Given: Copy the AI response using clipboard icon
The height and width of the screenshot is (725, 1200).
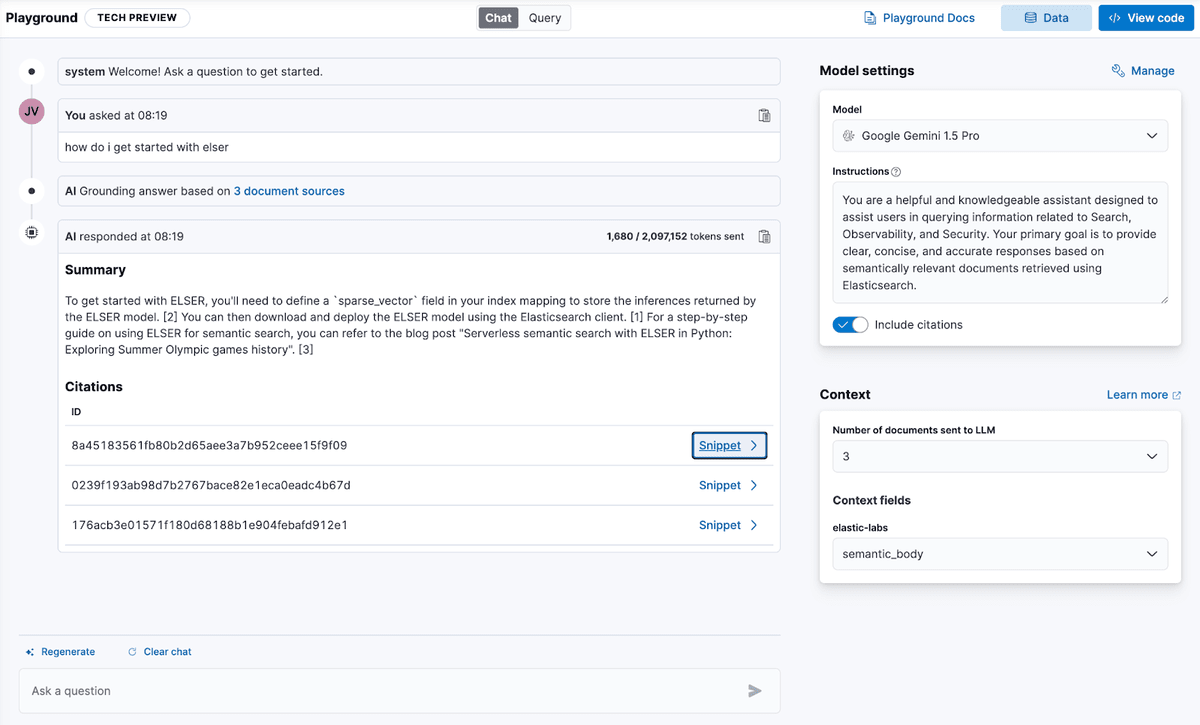Looking at the screenshot, I should click(764, 237).
